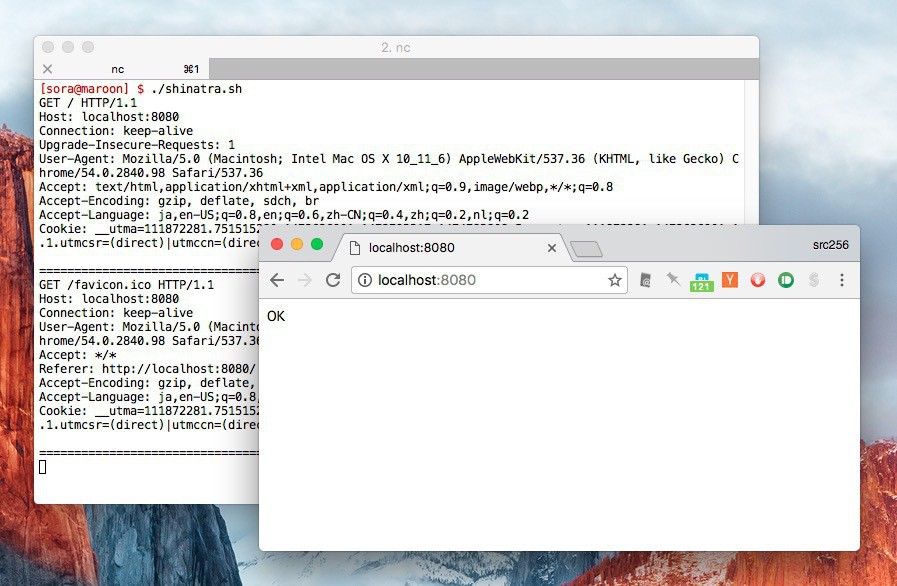The width and height of the screenshot is (897, 586).
Task: Click 'Accept-Encoding: gzip, deflate, sdch, br' line
Action: [179, 201]
